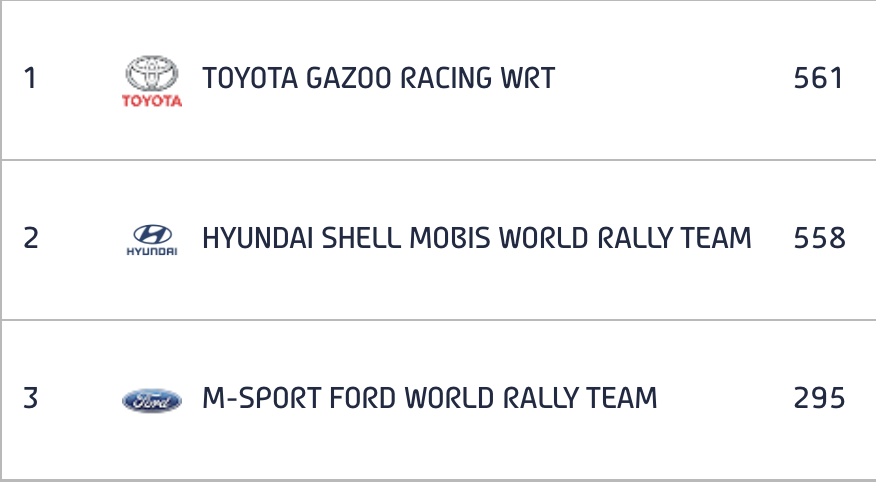Click the rank number 1
The image size is (876, 482).
pos(30,78)
